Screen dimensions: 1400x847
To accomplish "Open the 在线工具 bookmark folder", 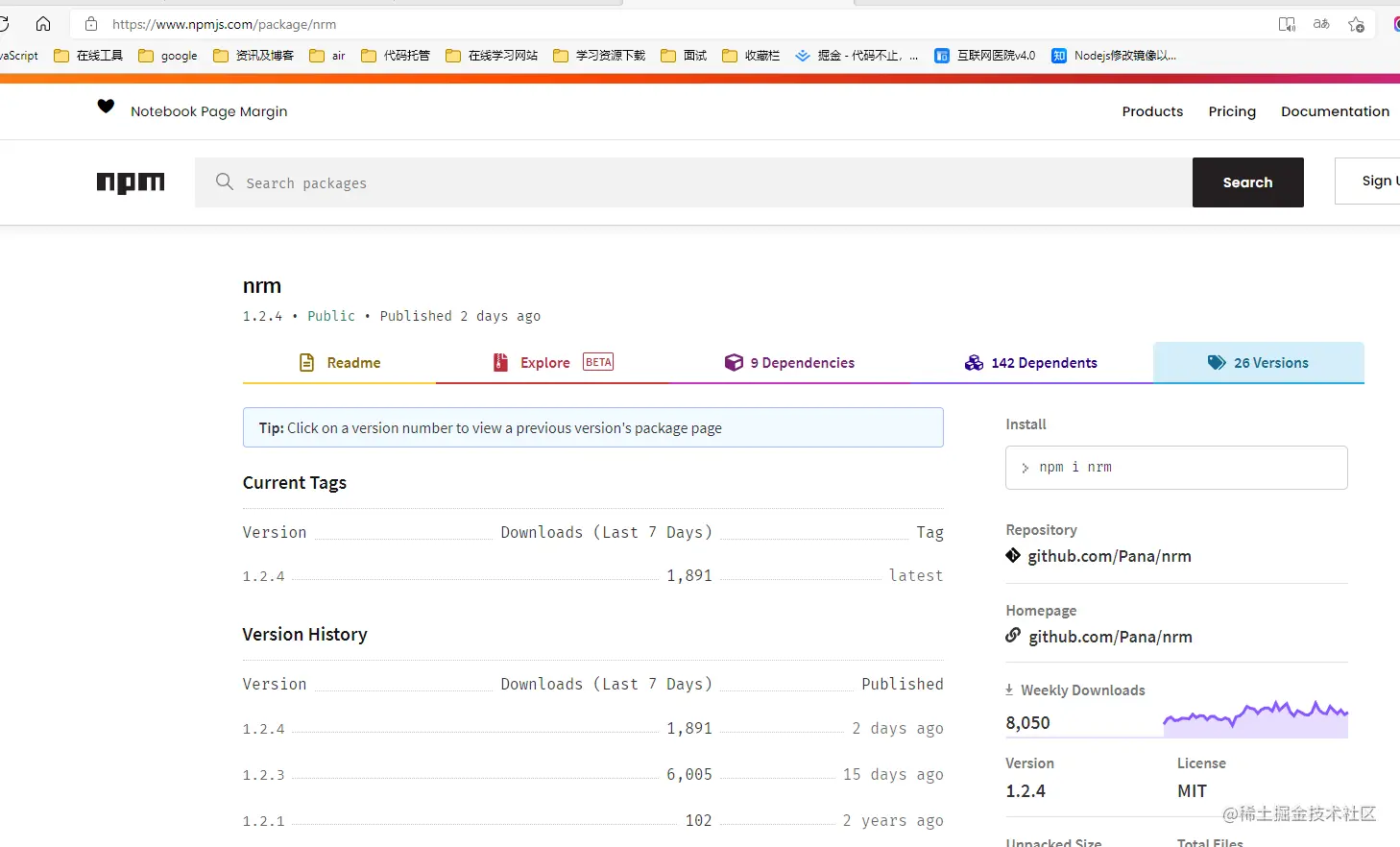I will point(88,56).
